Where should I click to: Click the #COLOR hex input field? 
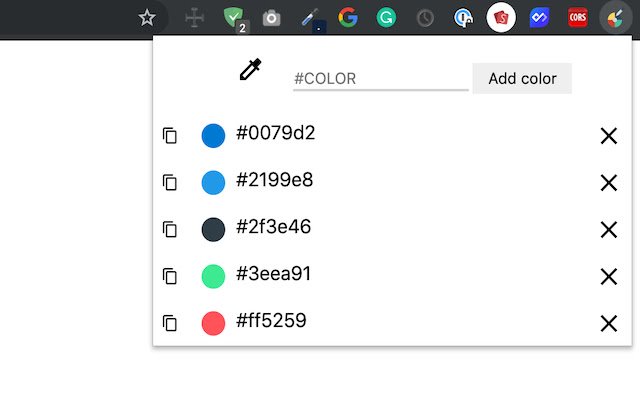[x=380, y=78]
